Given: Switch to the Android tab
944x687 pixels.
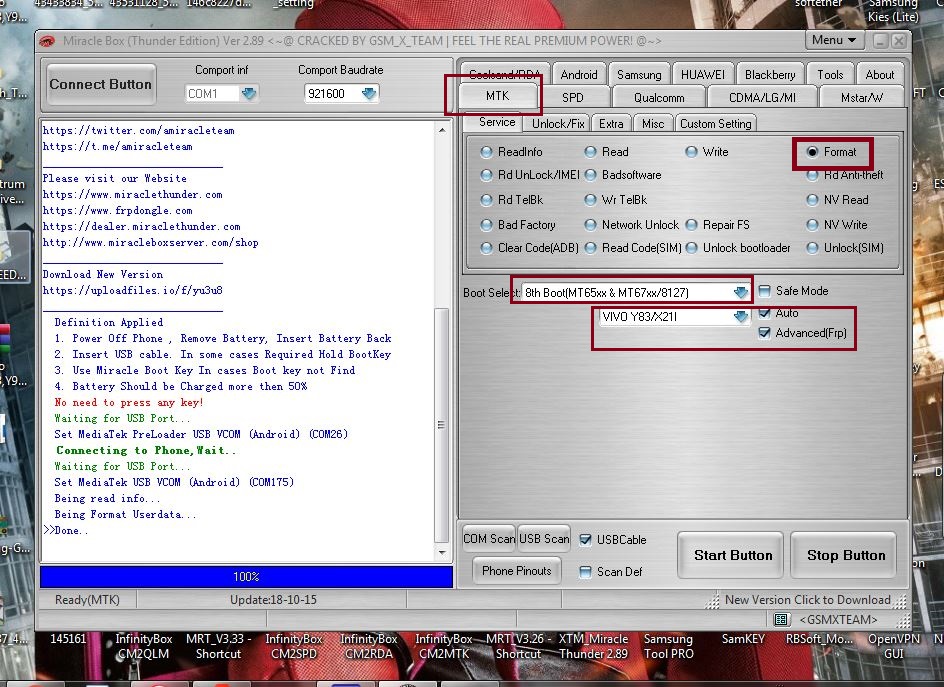Looking at the screenshot, I should pos(579,75).
